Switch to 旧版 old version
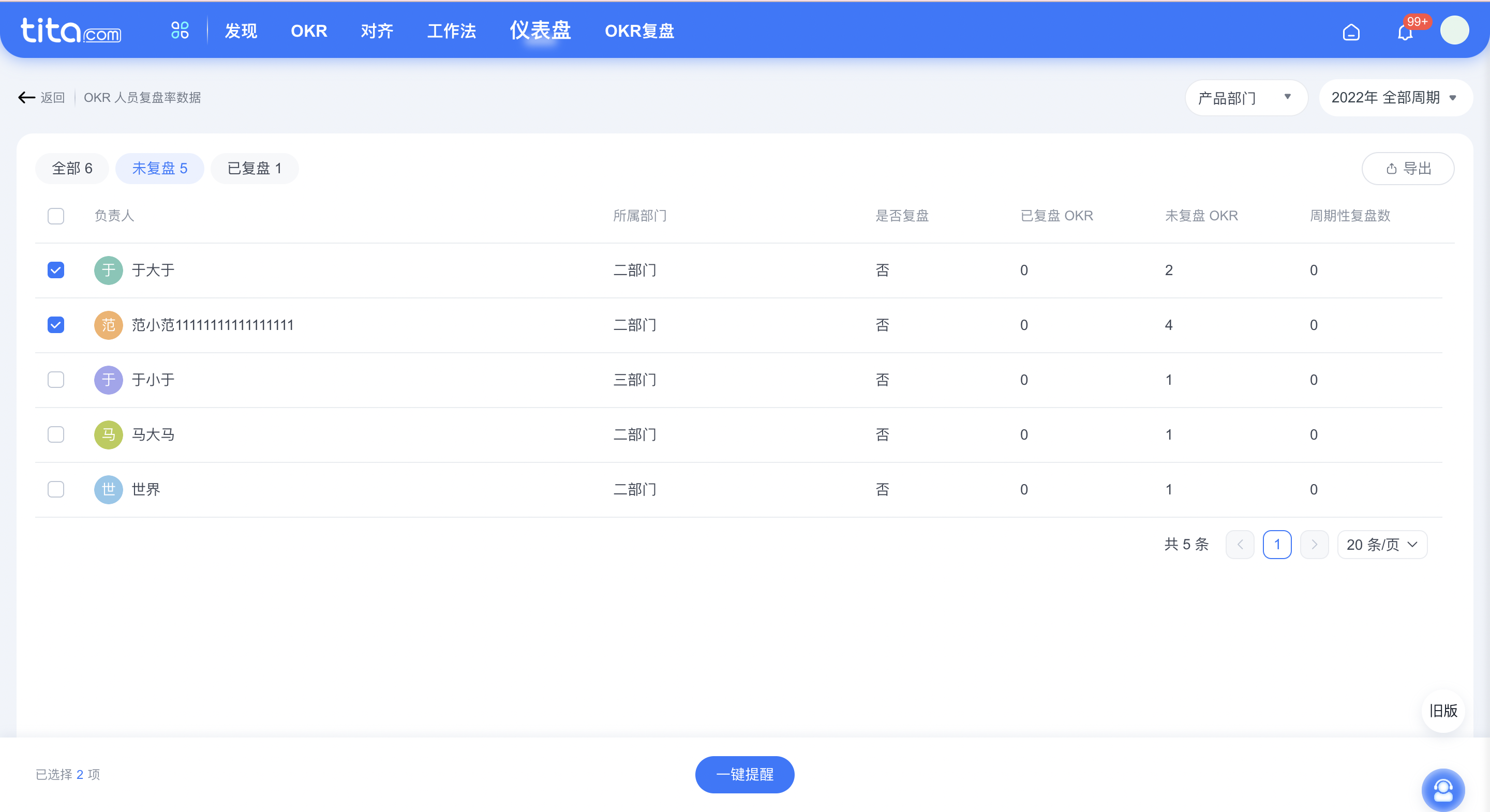This screenshot has width=1490, height=812. click(1443, 711)
